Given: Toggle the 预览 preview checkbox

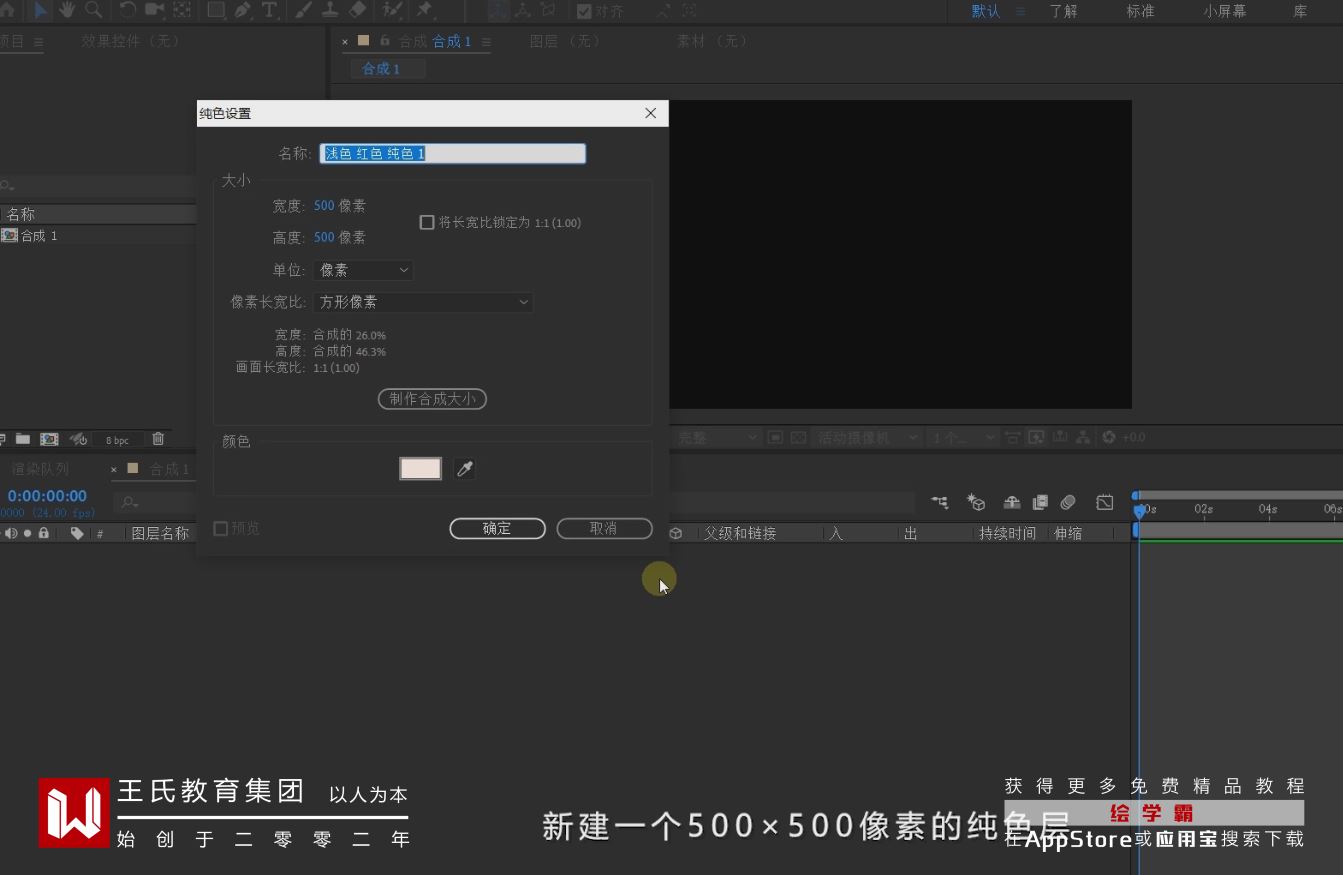Looking at the screenshot, I should click(x=221, y=528).
